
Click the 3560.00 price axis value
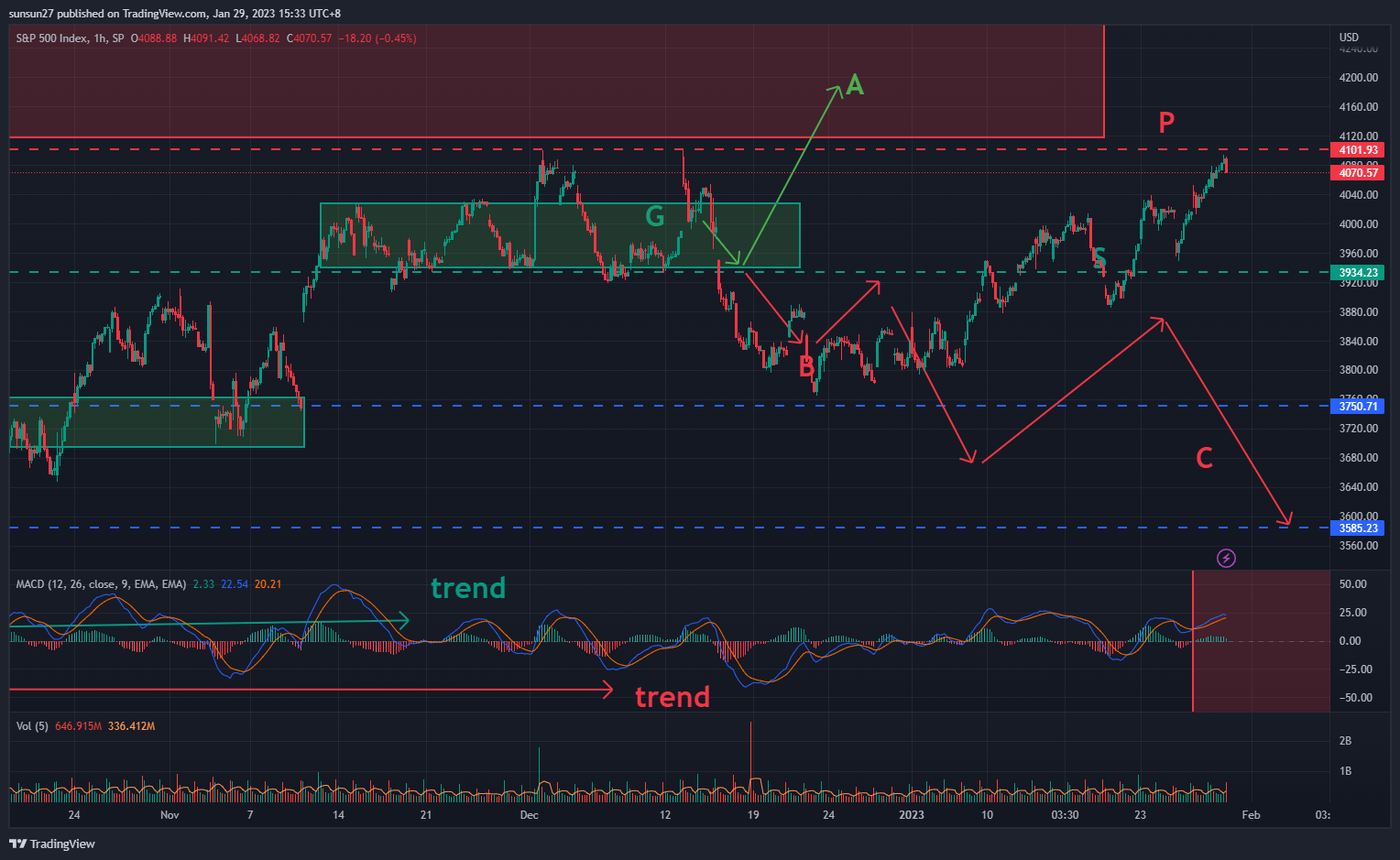pyautogui.click(x=1358, y=546)
